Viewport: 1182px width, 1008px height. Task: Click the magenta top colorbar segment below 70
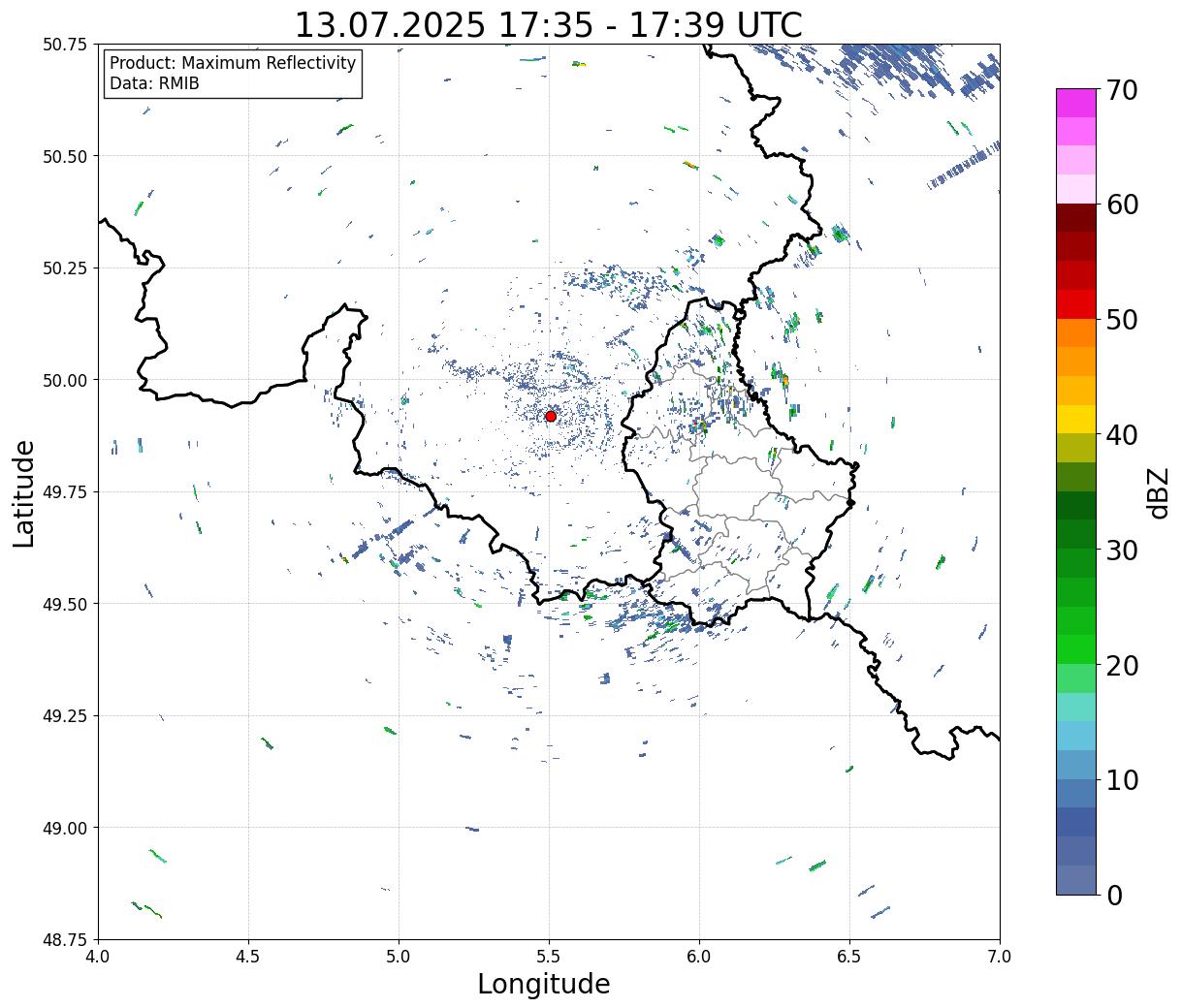tap(1075, 103)
